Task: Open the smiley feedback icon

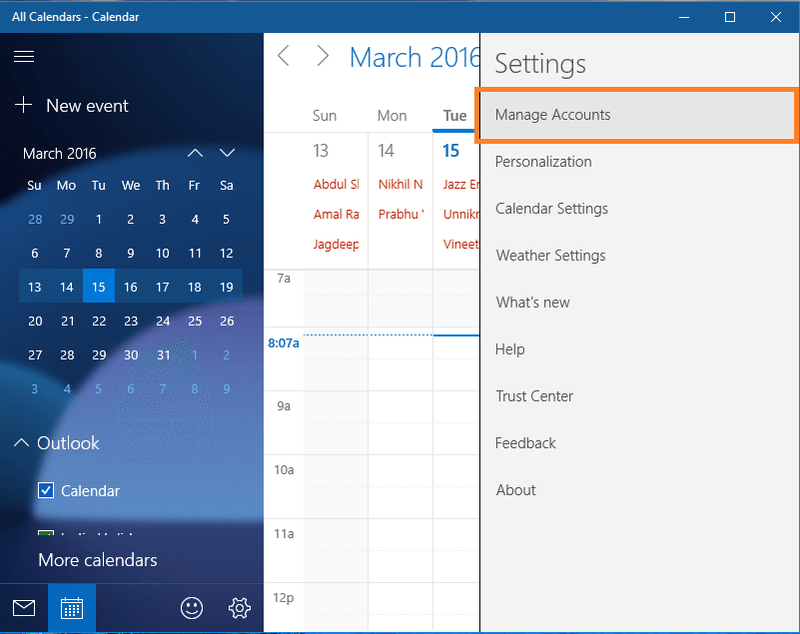Action: coord(192,608)
